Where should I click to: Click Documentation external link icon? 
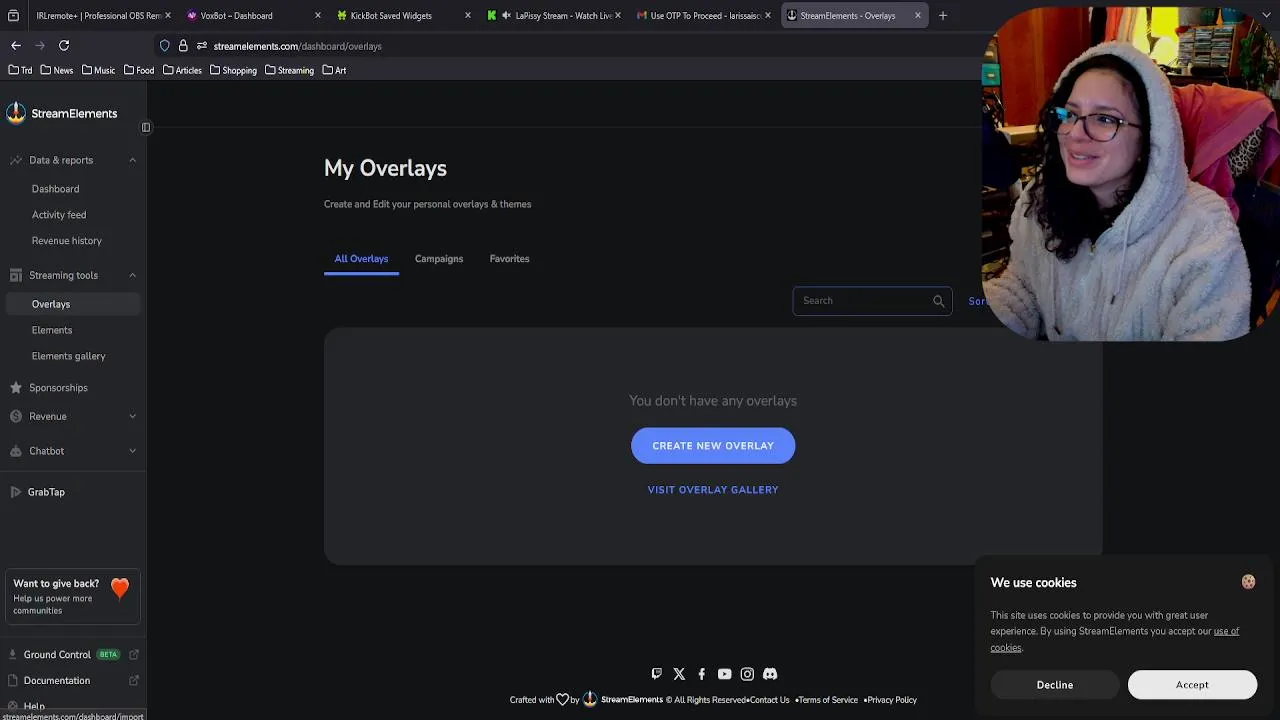click(133, 681)
